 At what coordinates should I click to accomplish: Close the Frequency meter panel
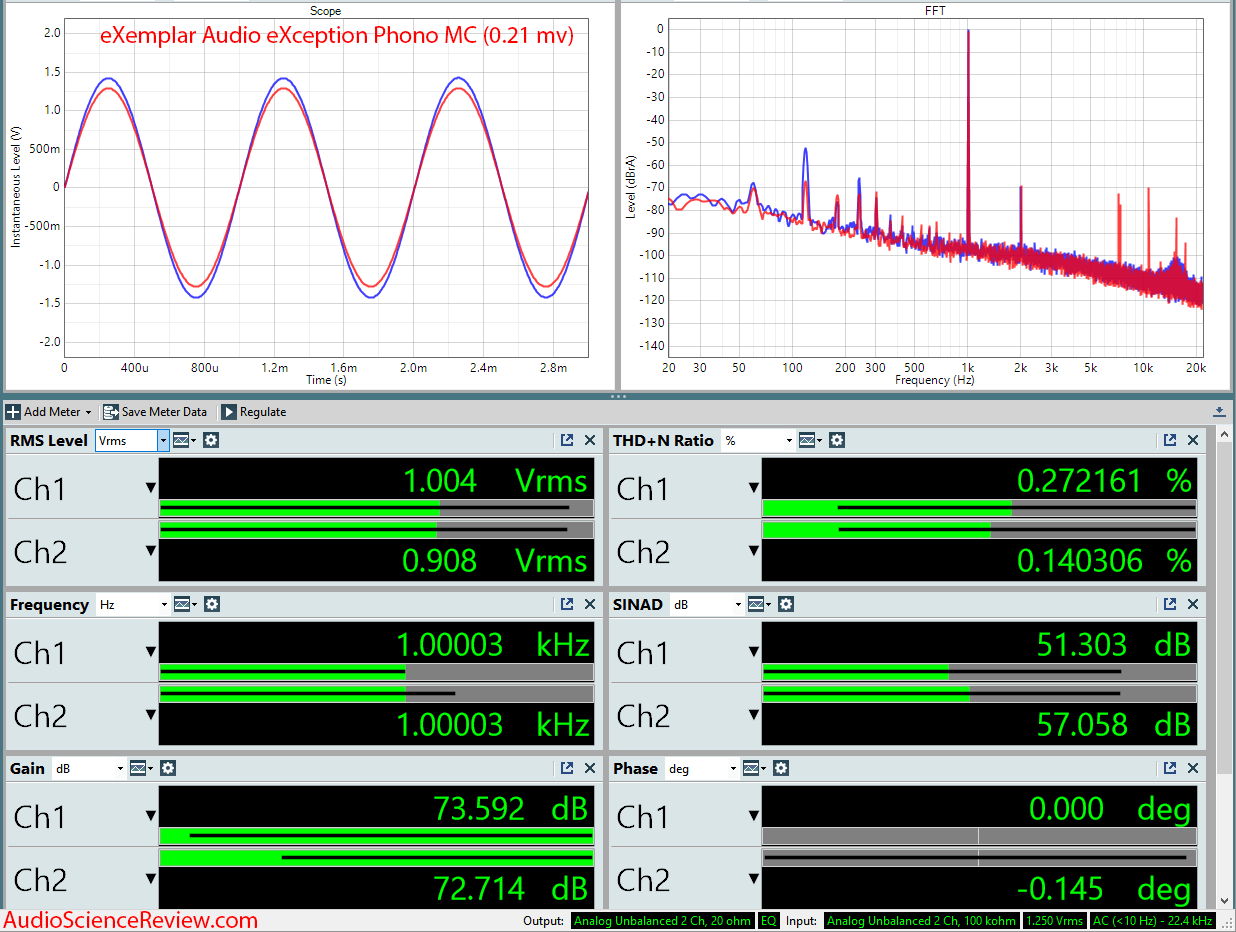pyautogui.click(x=590, y=604)
